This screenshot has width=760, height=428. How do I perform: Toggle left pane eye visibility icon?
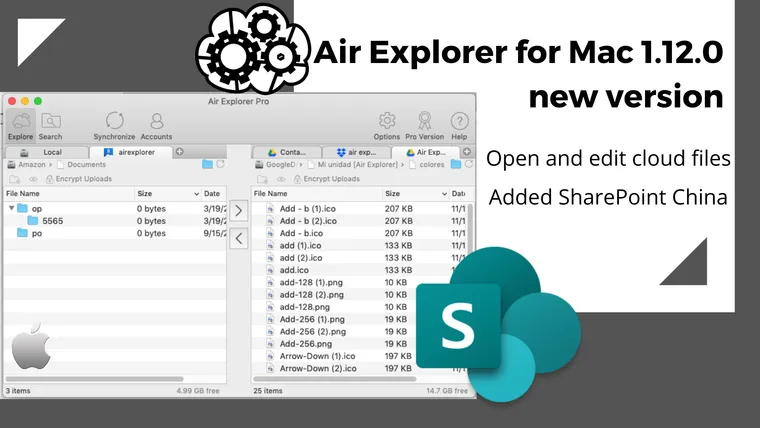click(x=33, y=179)
